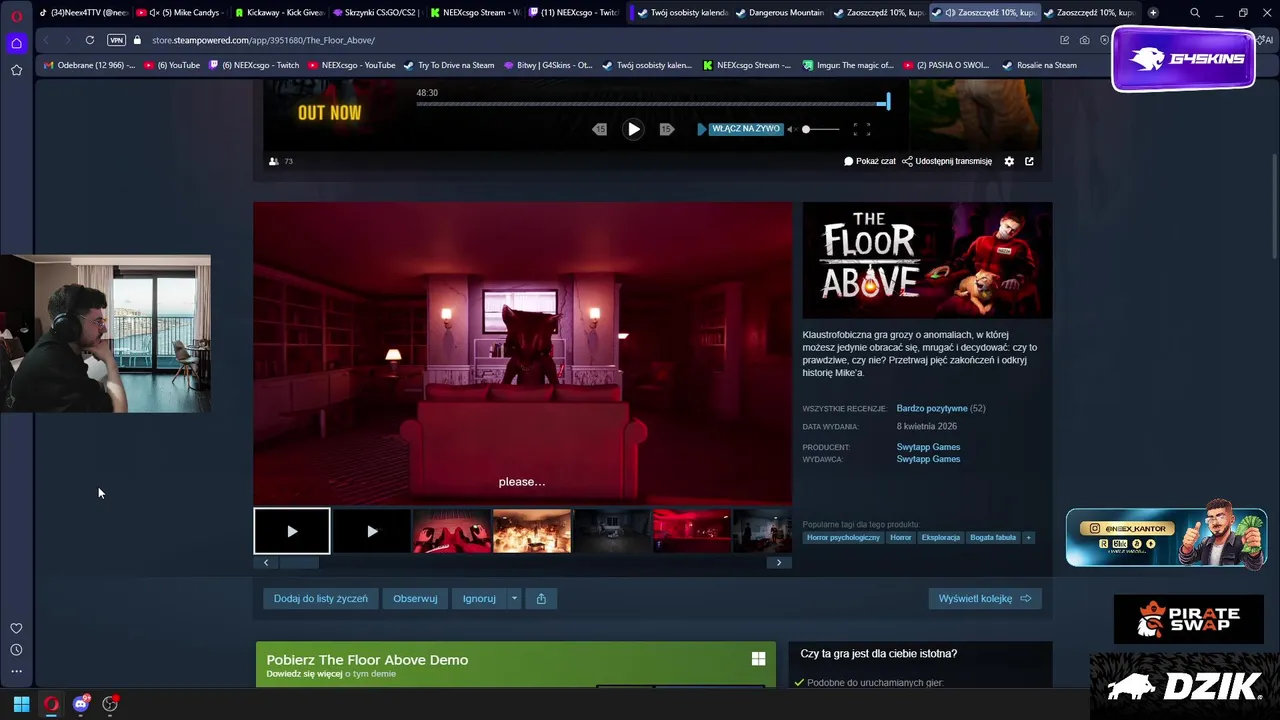Open a new browser tab

[x=1153, y=13]
